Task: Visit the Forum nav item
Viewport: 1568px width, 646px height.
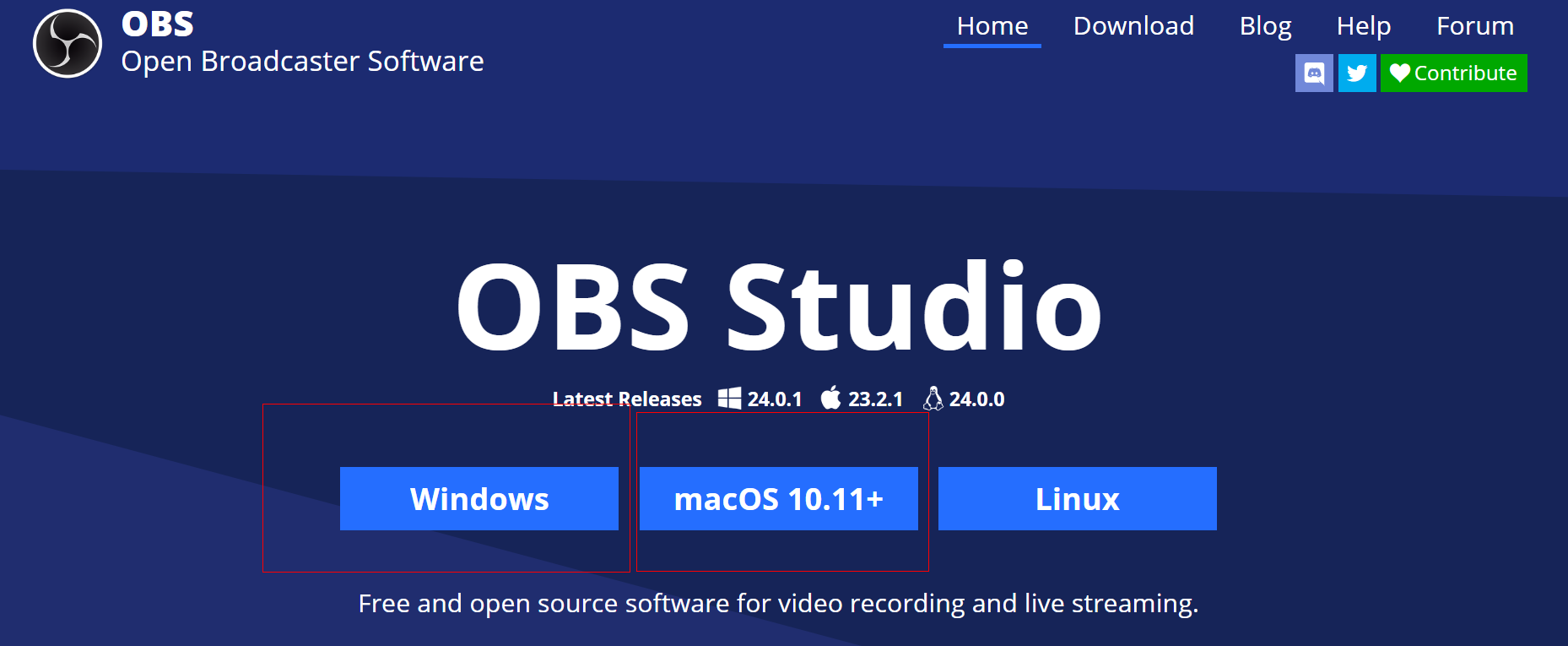Action: pos(1475,26)
